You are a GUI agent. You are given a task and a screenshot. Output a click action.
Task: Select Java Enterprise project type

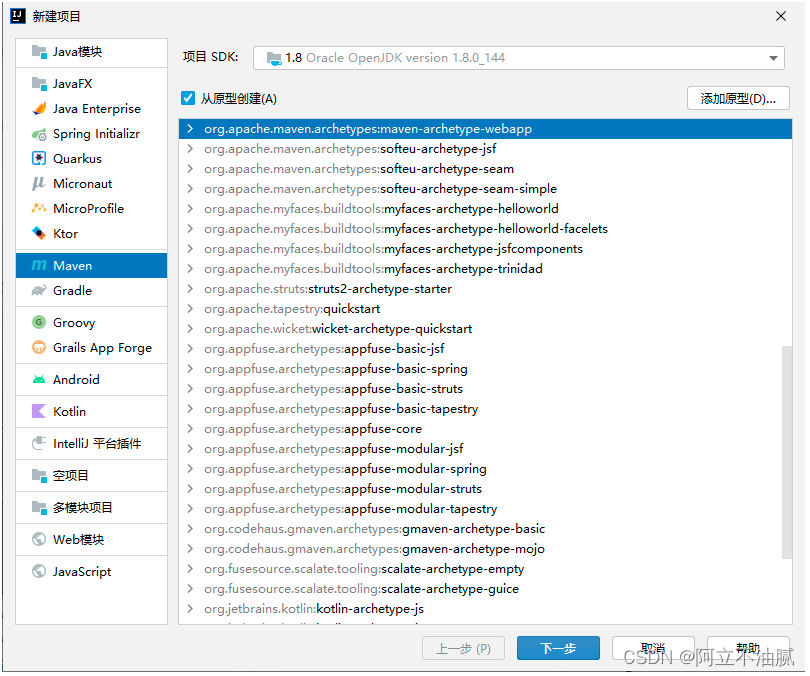(x=91, y=108)
